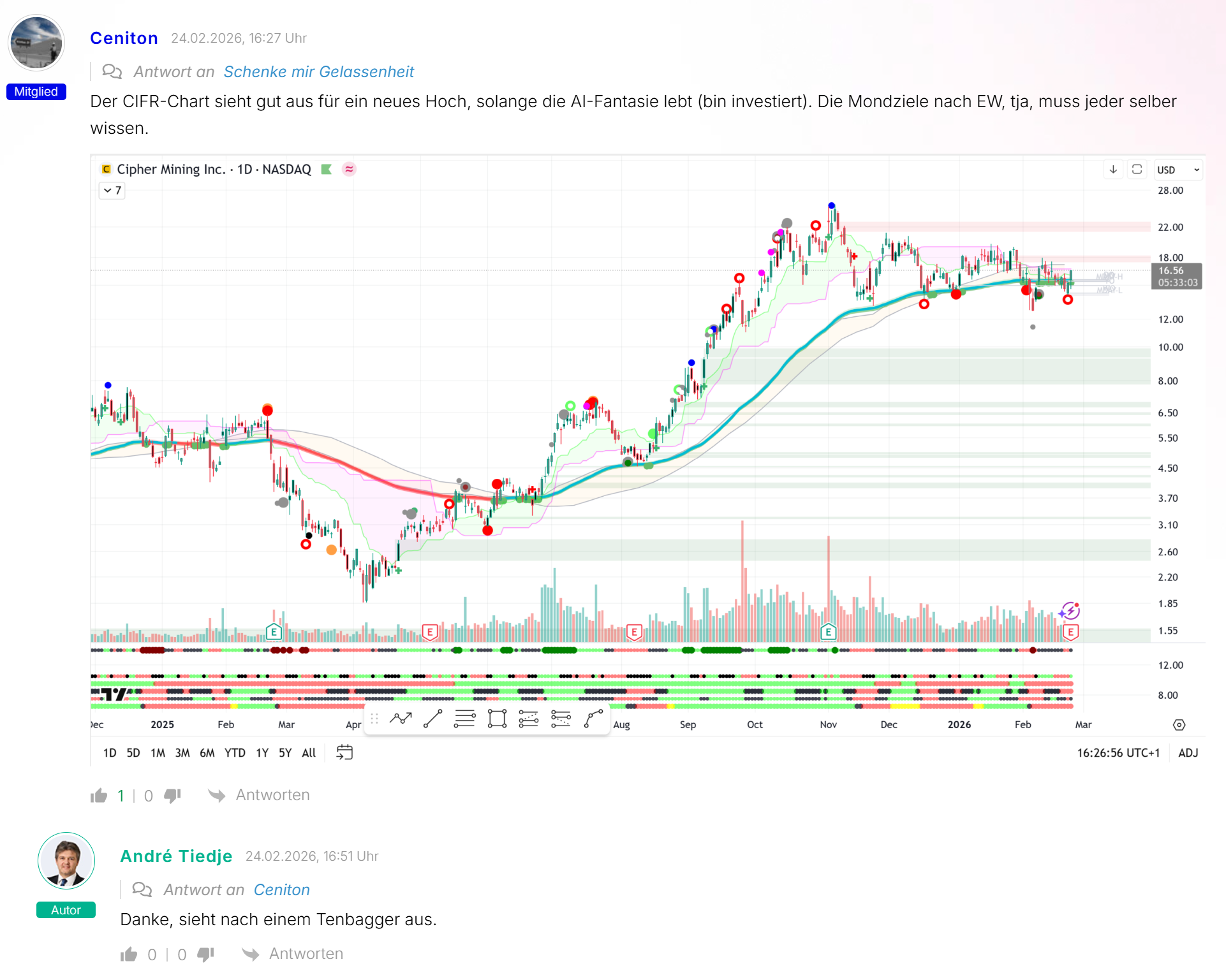Switch to the 6M time range
This screenshot has height=980, width=1226.
click(207, 753)
